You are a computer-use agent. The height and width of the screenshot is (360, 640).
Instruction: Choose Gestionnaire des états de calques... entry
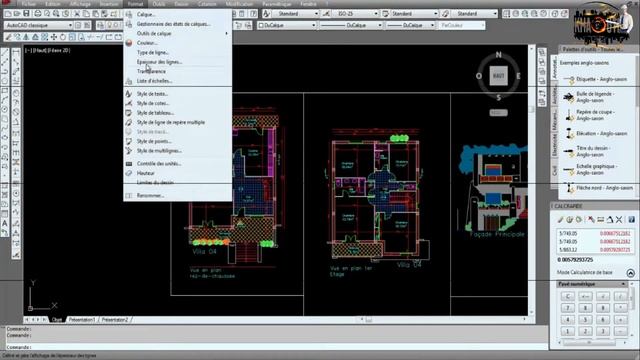point(178,24)
